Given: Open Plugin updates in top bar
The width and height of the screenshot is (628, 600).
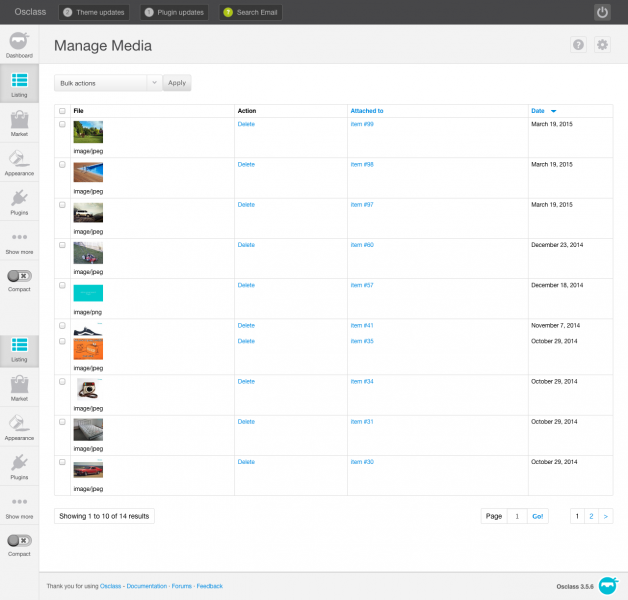Looking at the screenshot, I should tap(174, 13).
